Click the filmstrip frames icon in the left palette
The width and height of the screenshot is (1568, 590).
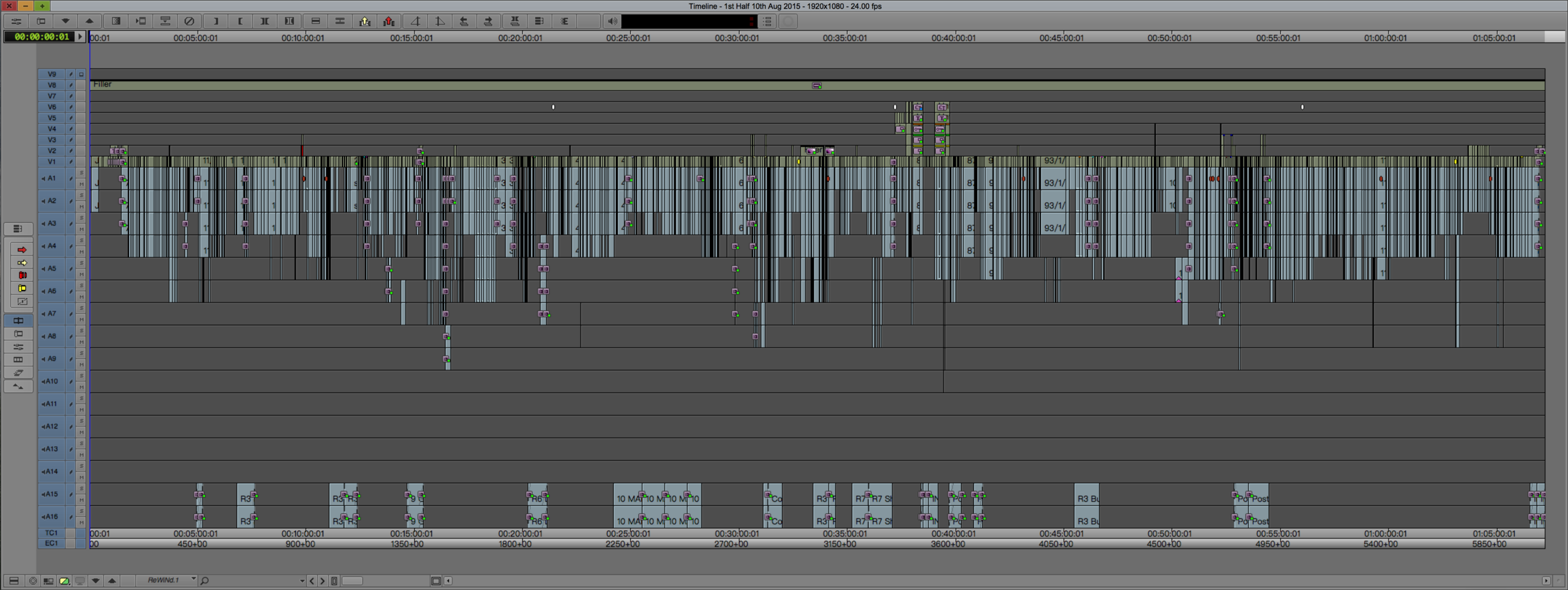[18, 360]
